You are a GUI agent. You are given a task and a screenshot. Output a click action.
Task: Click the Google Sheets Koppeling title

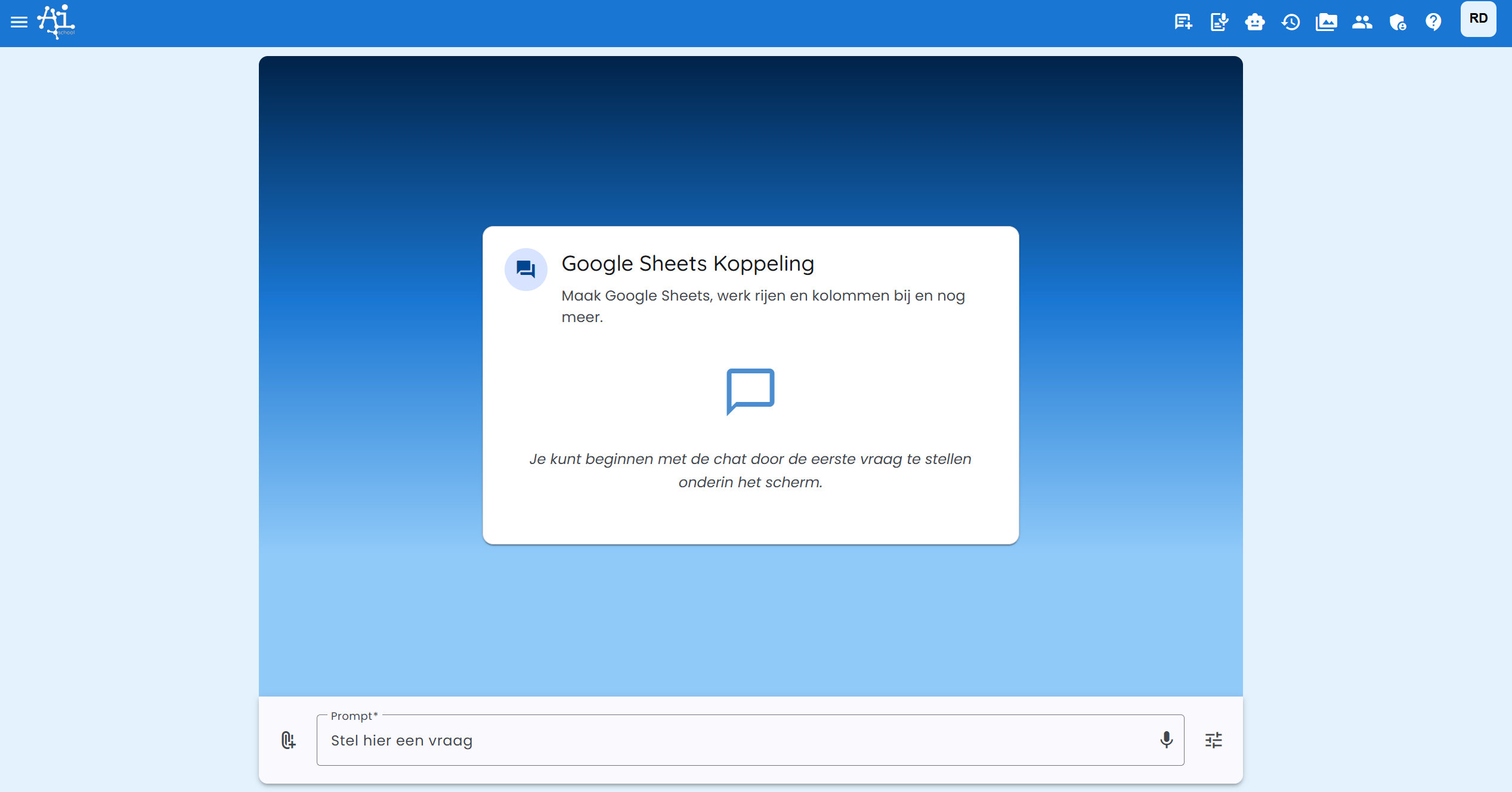[687, 263]
